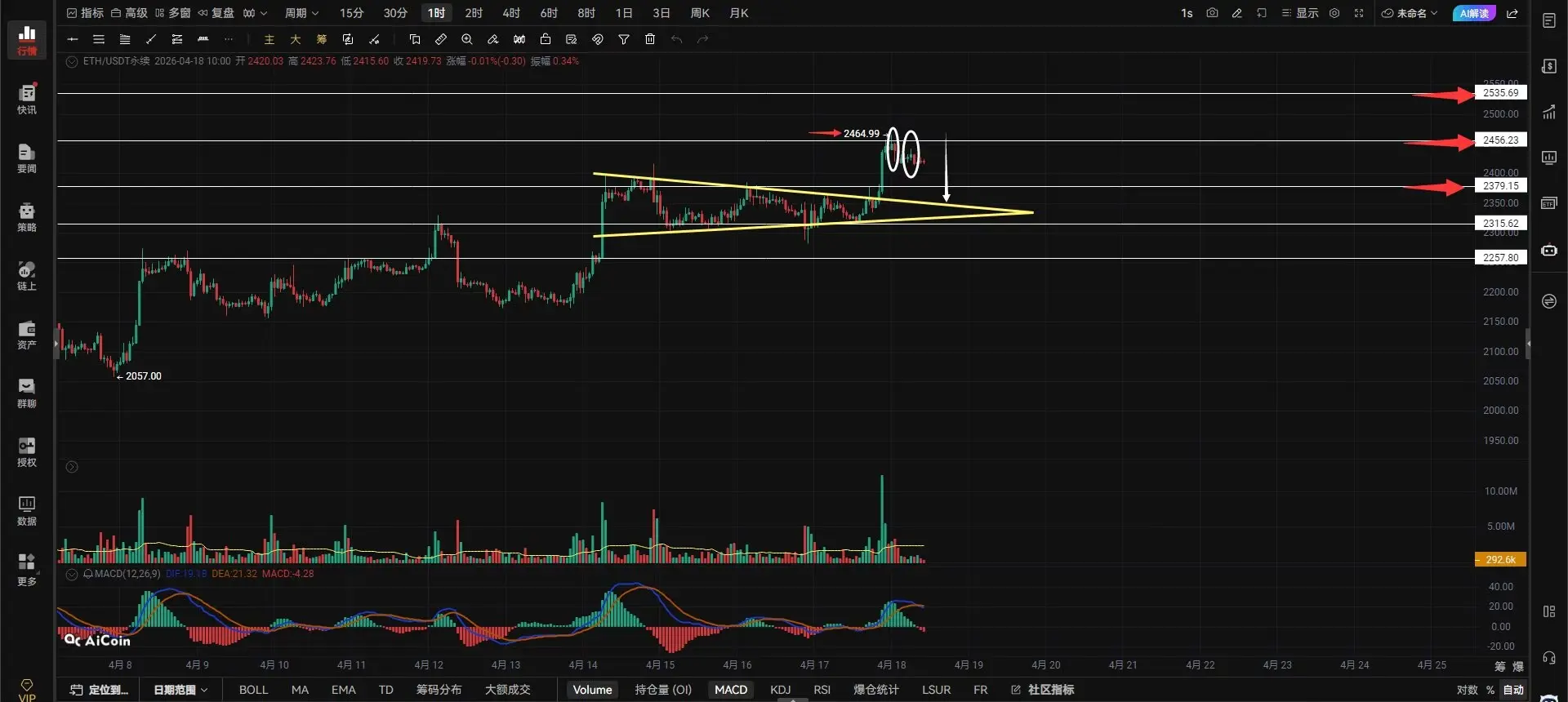This screenshot has height=702, width=1568.
Task: Click the pencil edit icon in top bar
Action: click(1237, 13)
